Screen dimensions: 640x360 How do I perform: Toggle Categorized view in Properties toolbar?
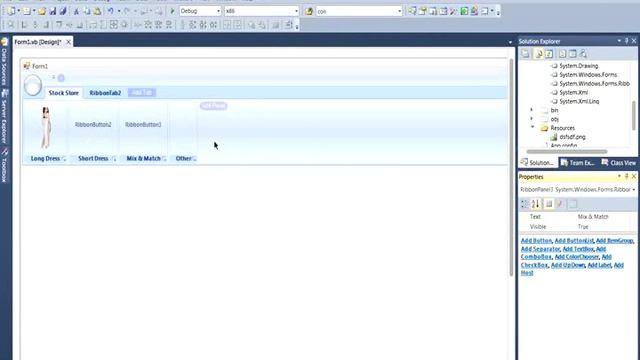[525, 204]
